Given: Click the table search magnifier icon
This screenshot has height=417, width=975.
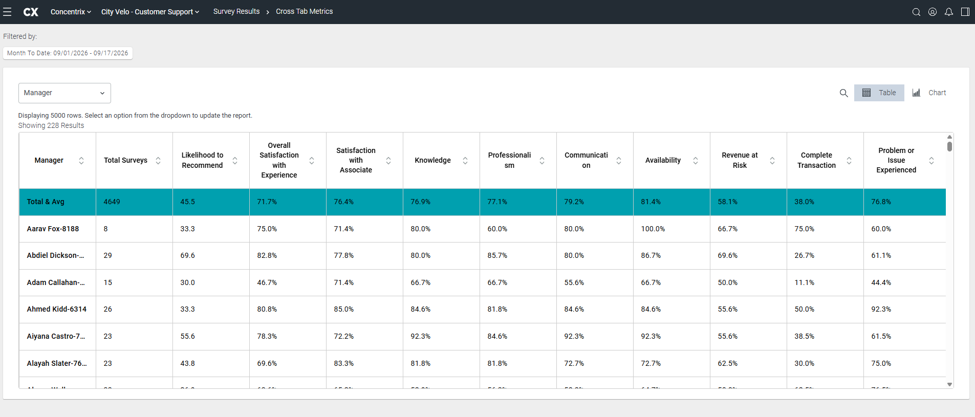Looking at the screenshot, I should point(844,93).
